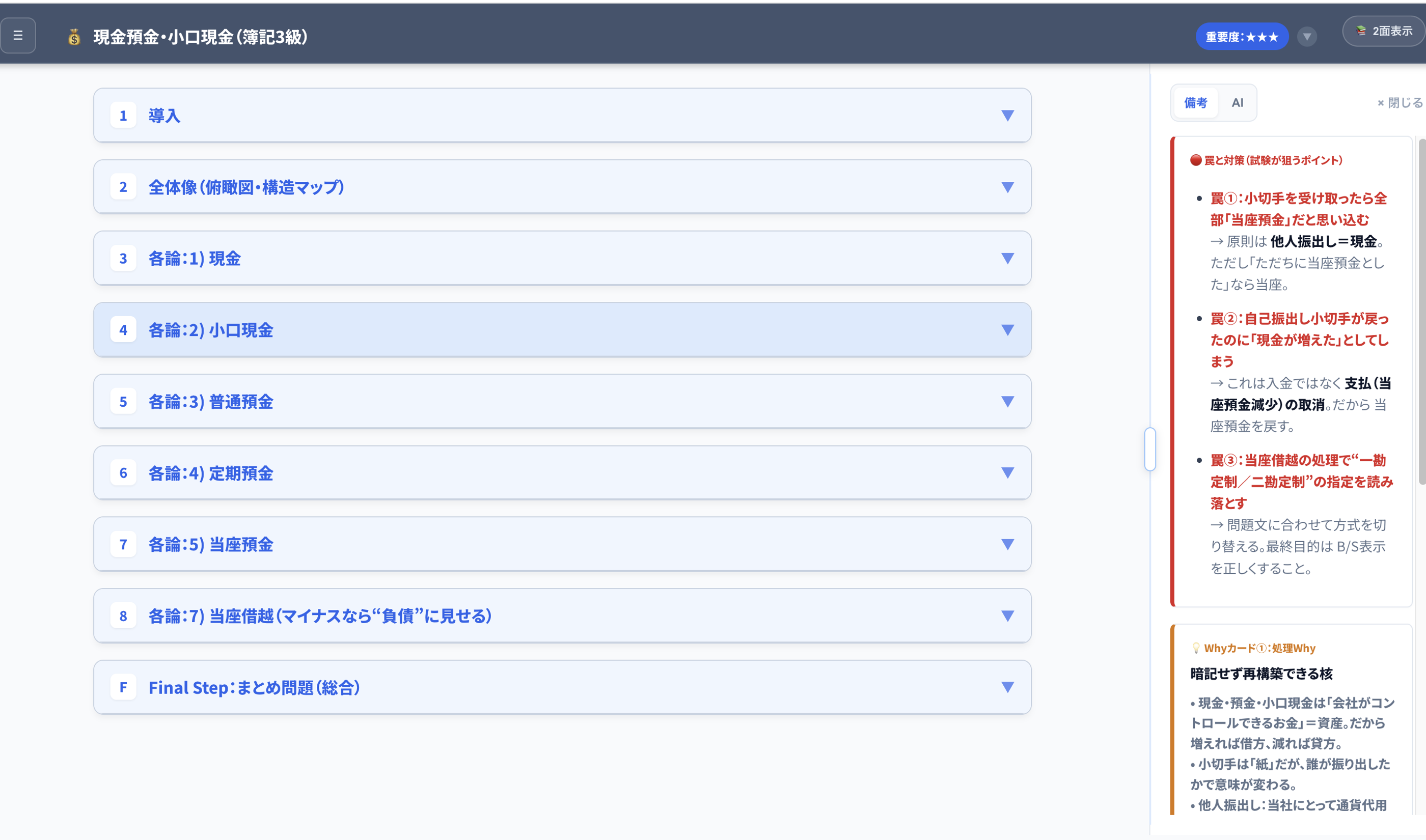
Task: Select the number 4 badge for 小口現金
Action: pos(123,329)
